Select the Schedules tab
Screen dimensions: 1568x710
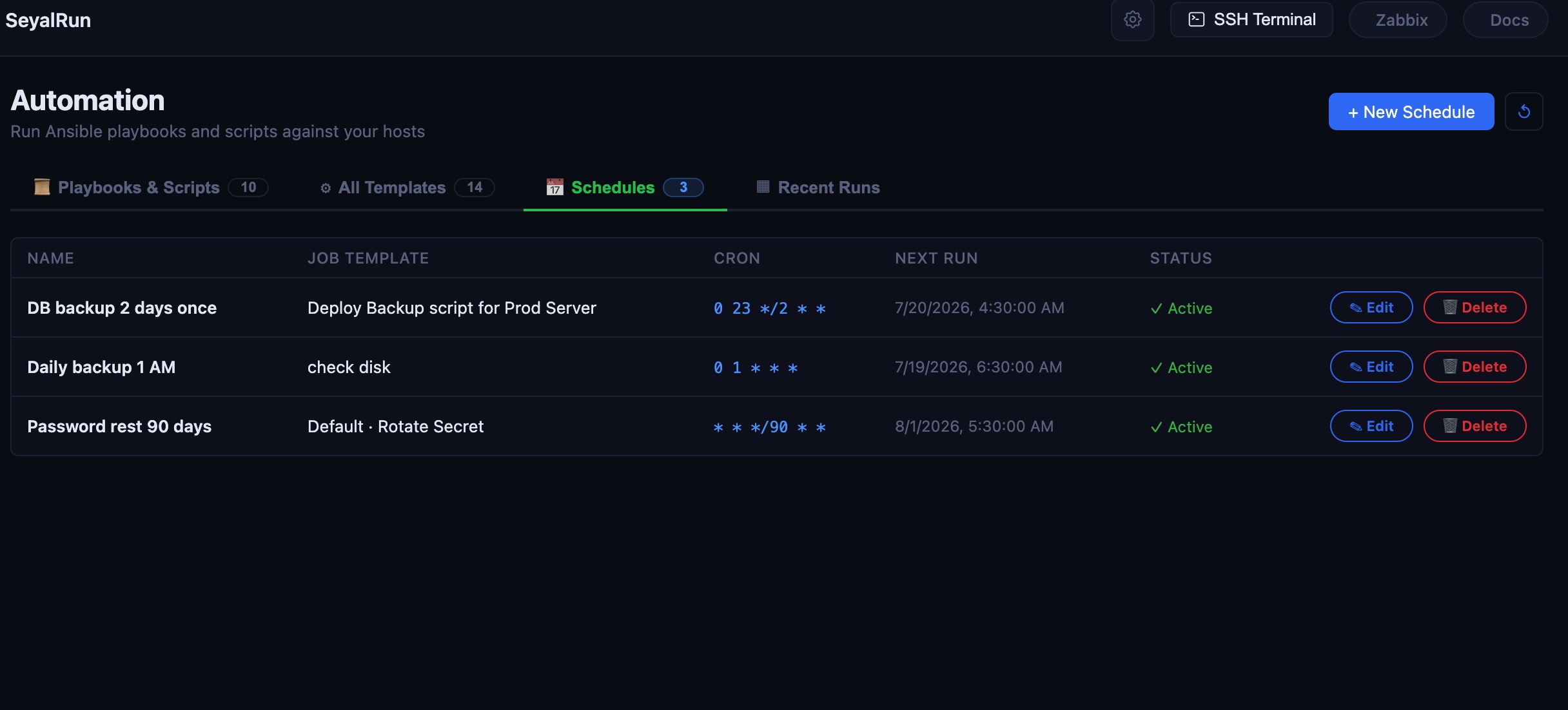(625, 187)
